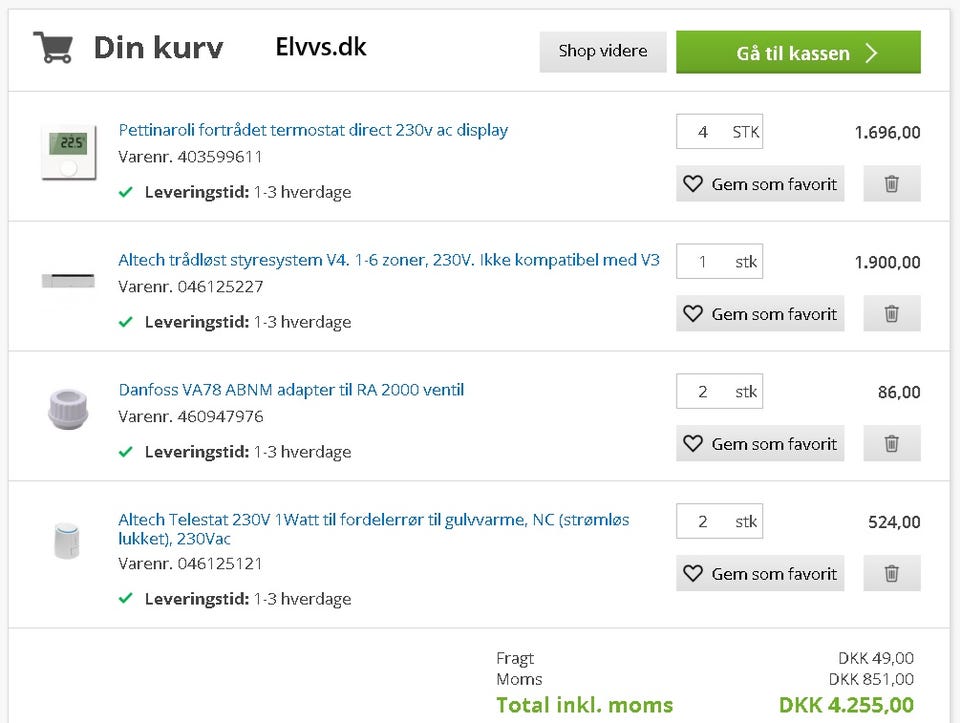This screenshot has height=723, width=960.
Task: Mark Altech styresystem V4 as favorite
Action: click(x=760, y=314)
